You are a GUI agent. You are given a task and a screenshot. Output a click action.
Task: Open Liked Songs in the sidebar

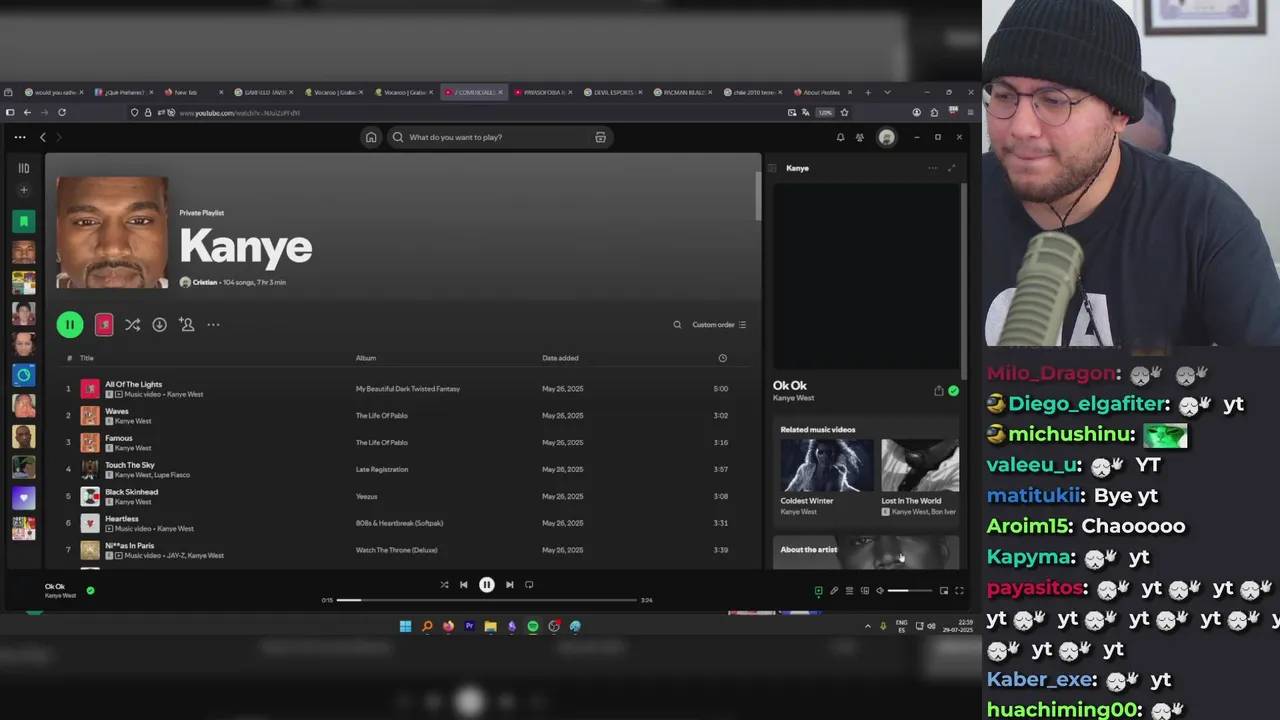[24, 221]
